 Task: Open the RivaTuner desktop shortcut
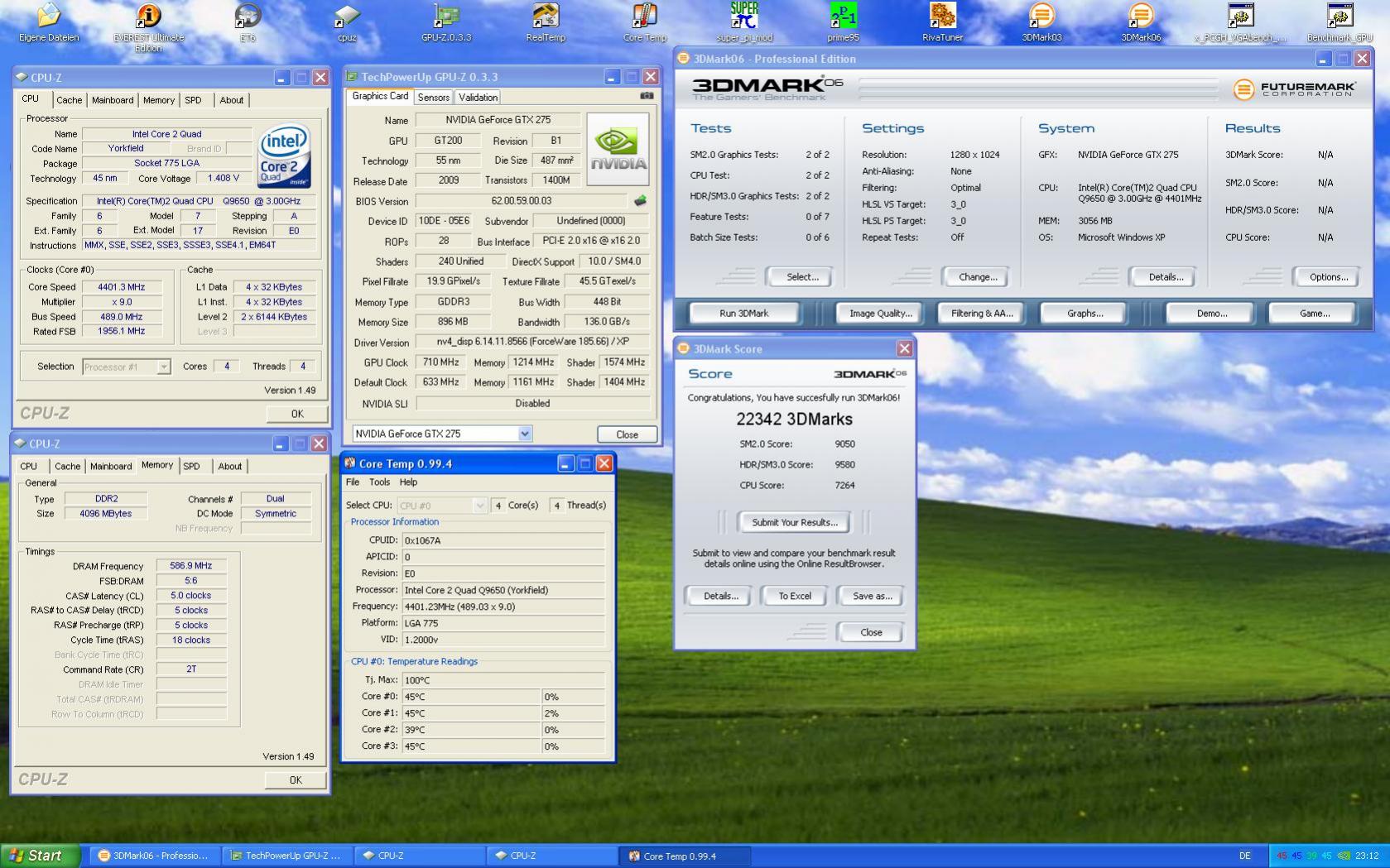coord(942,22)
